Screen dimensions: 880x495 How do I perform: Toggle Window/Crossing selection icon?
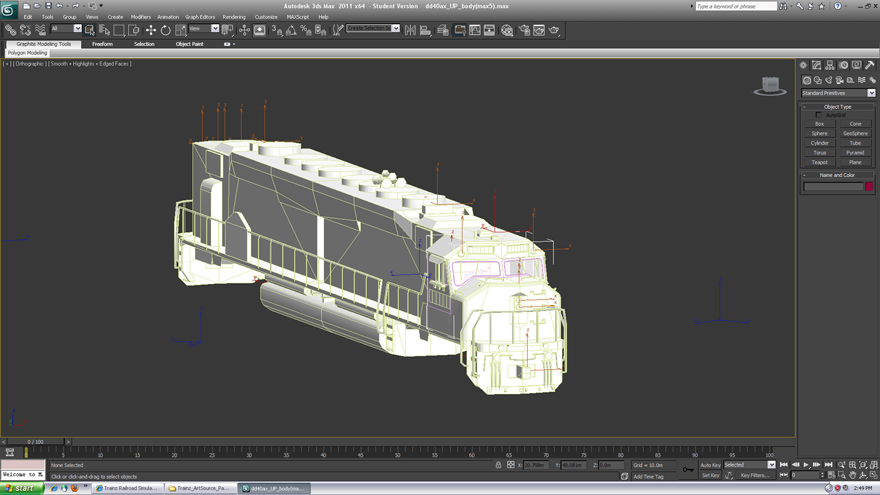(134, 30)
